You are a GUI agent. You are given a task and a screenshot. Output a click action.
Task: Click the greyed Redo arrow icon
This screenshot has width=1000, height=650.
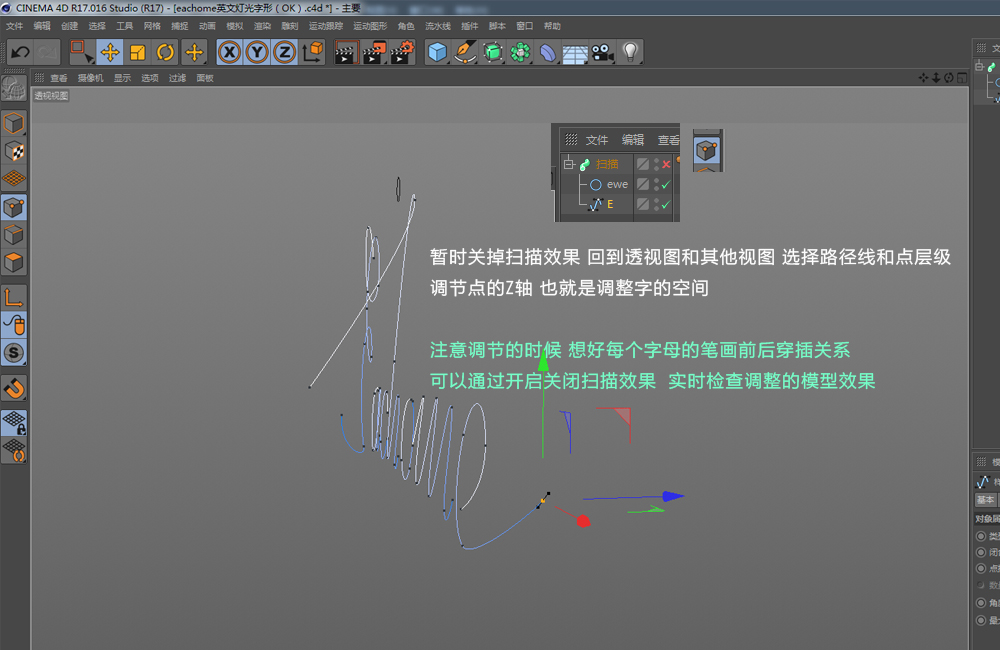47,52
